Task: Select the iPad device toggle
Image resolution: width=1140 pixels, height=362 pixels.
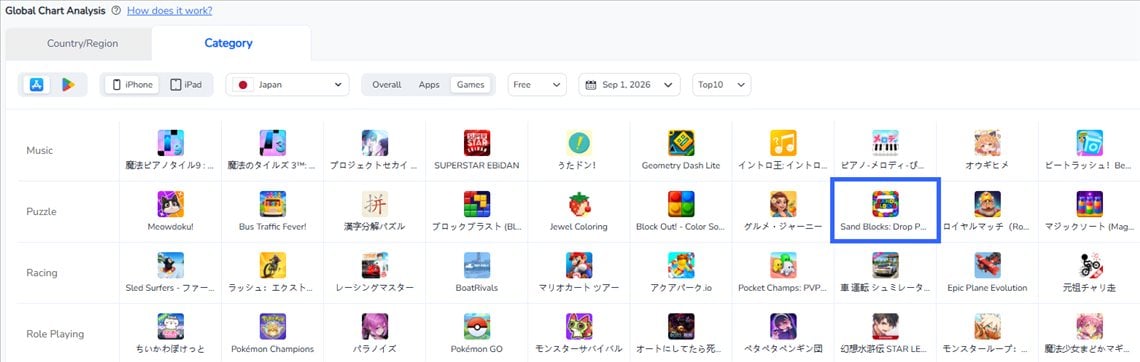Action: pyautogui.click(x=186, y=84)
